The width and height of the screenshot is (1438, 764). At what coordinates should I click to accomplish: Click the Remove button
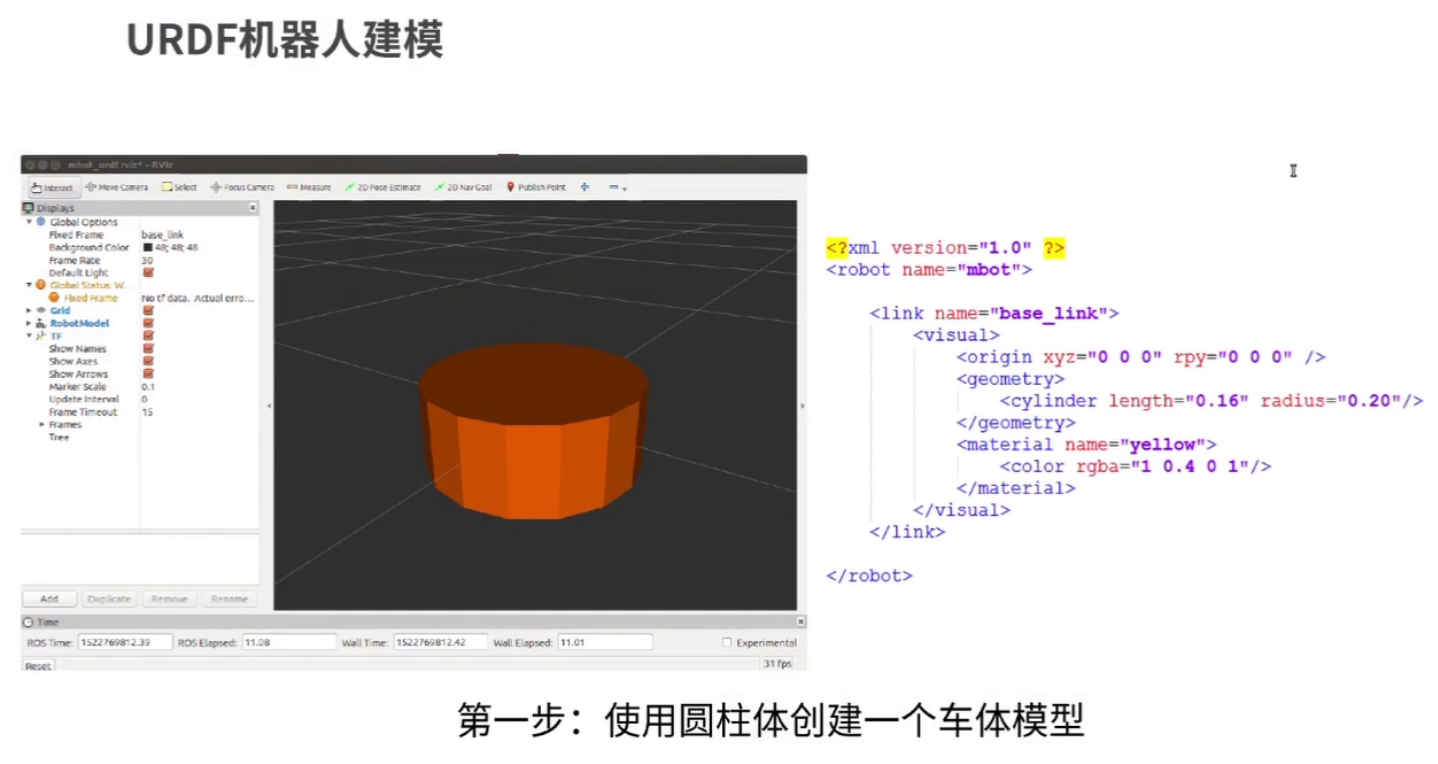tap(169, 599)
